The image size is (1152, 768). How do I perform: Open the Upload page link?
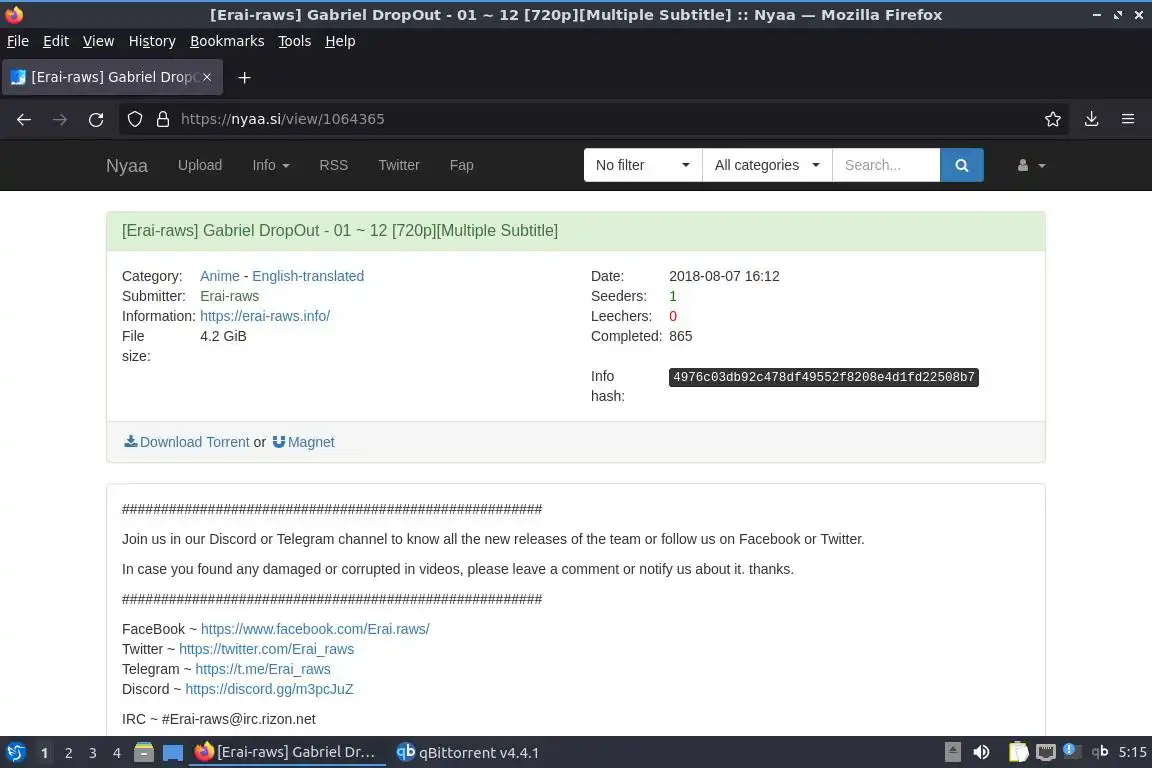(200, 165)
